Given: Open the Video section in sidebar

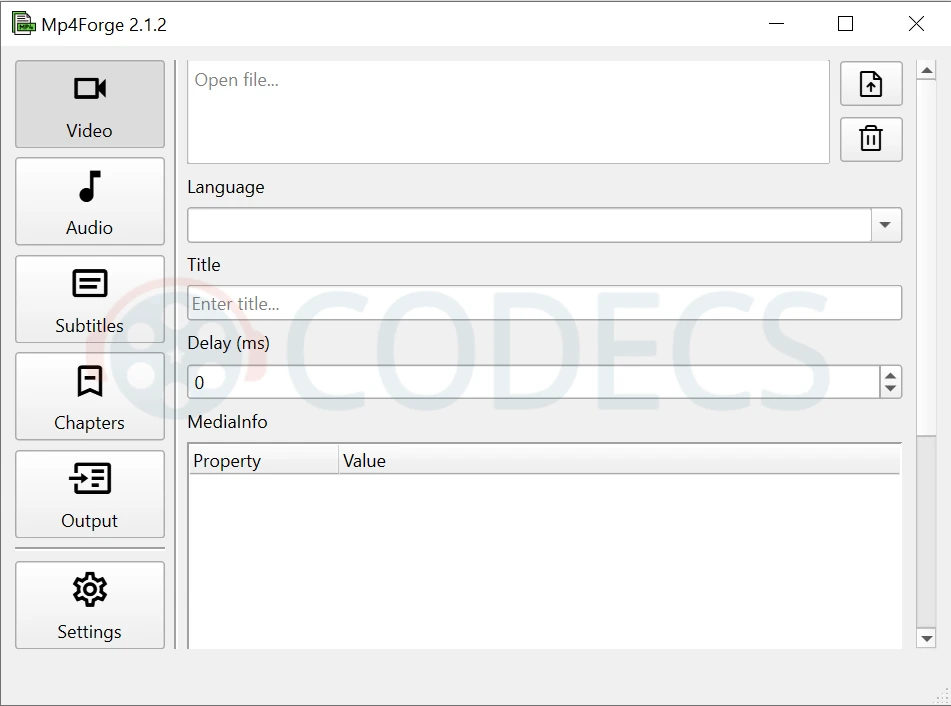Looking at the screenshot, I should pyautogui.click(x=90, y=104).
